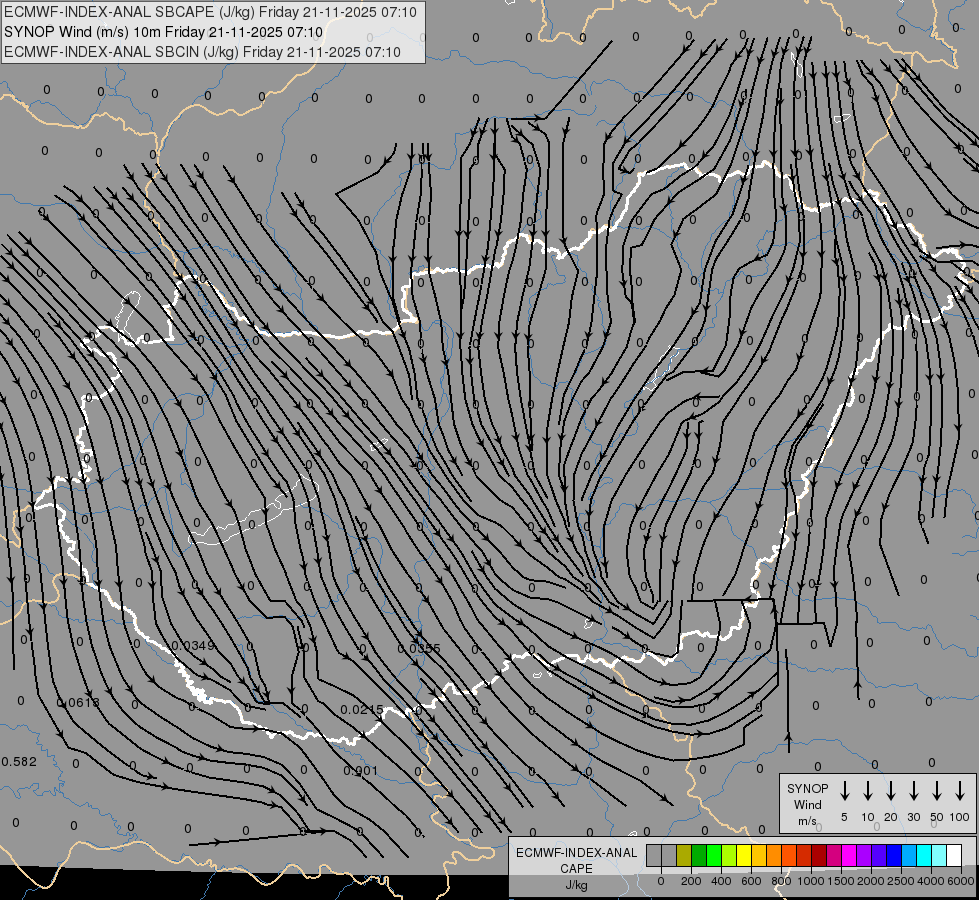Viewport: 979px width, 900px height.
Task: Select the bright green CAPE legend swatch
Action: pos(714,855)
